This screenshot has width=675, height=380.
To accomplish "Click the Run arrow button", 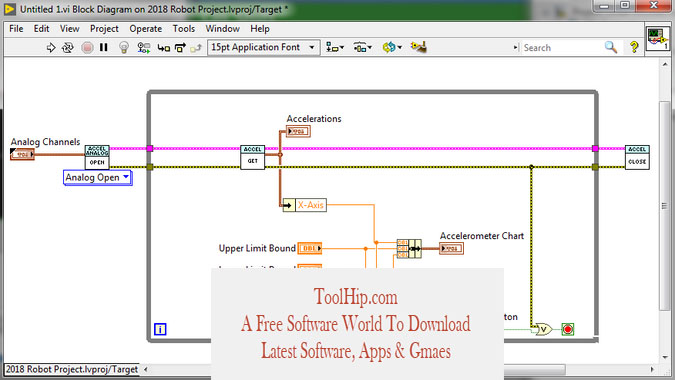I will tap(51, 47).
